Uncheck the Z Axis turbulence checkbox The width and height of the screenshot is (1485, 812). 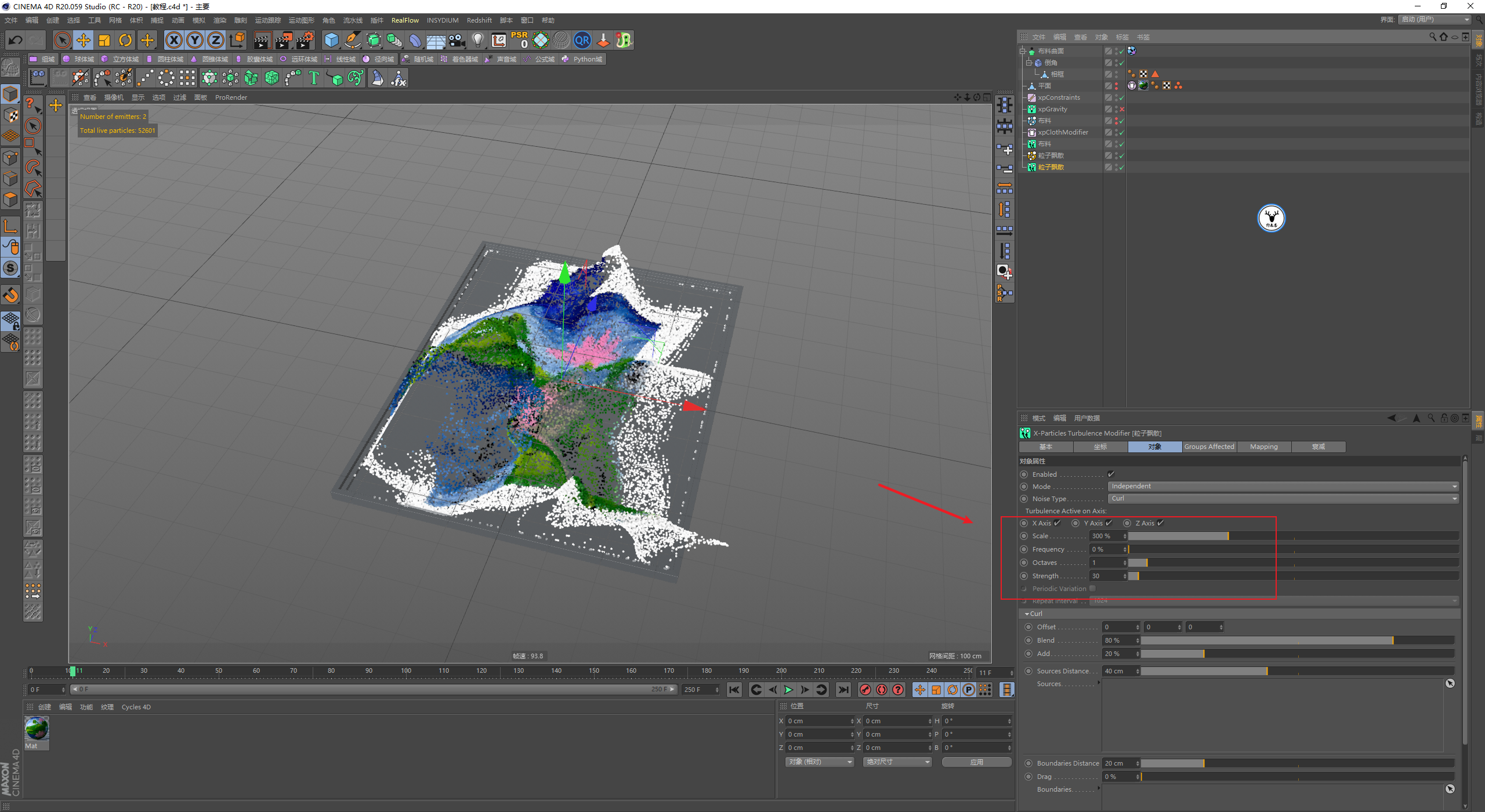[1160, 523]
